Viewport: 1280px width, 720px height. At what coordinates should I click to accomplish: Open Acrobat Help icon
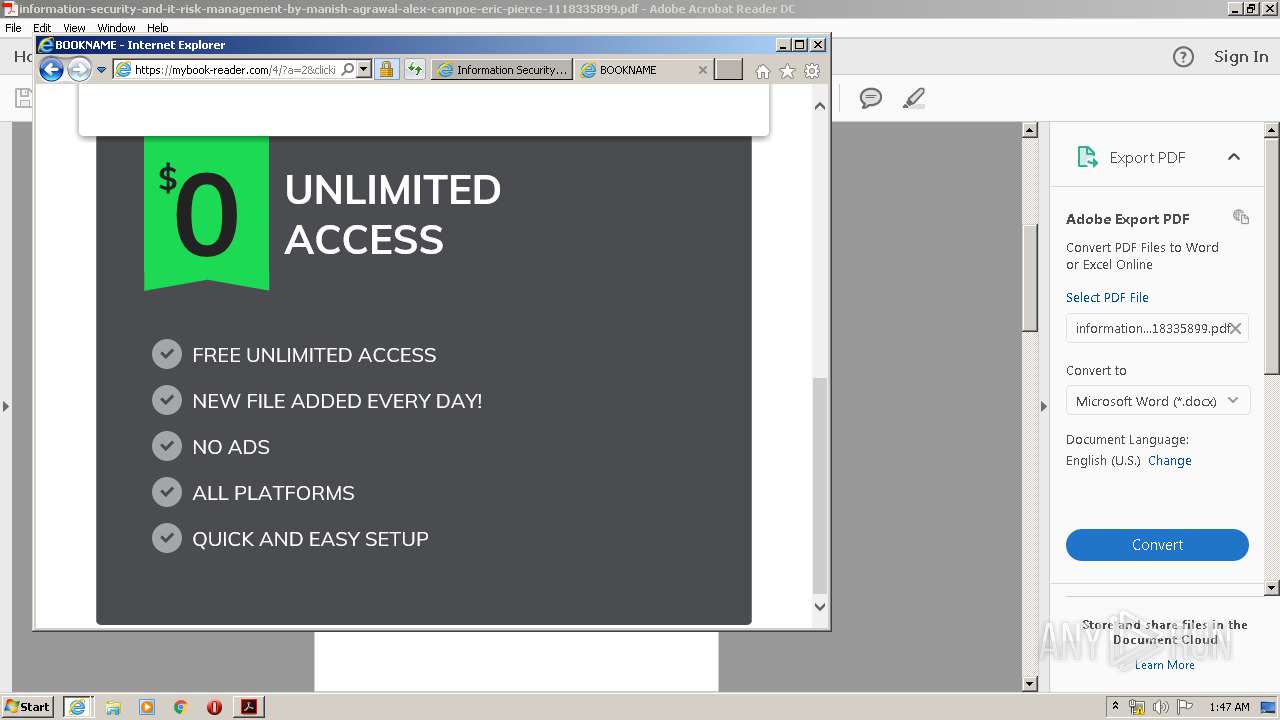tap(1183, 57)
